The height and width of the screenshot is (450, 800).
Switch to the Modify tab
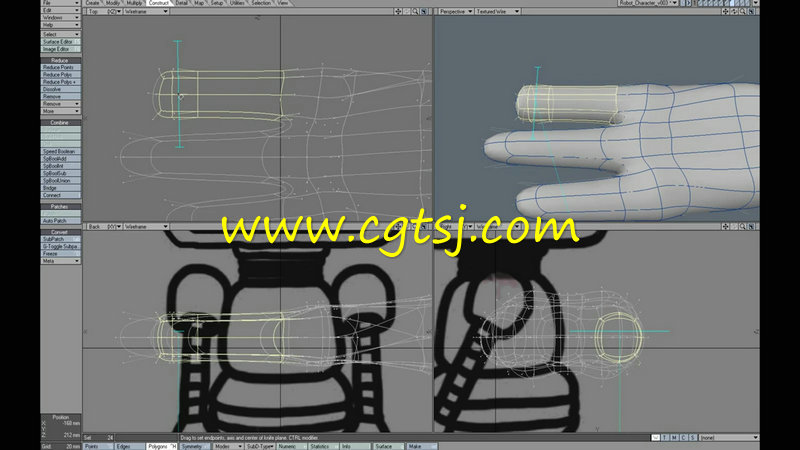(x=113, y=3)
